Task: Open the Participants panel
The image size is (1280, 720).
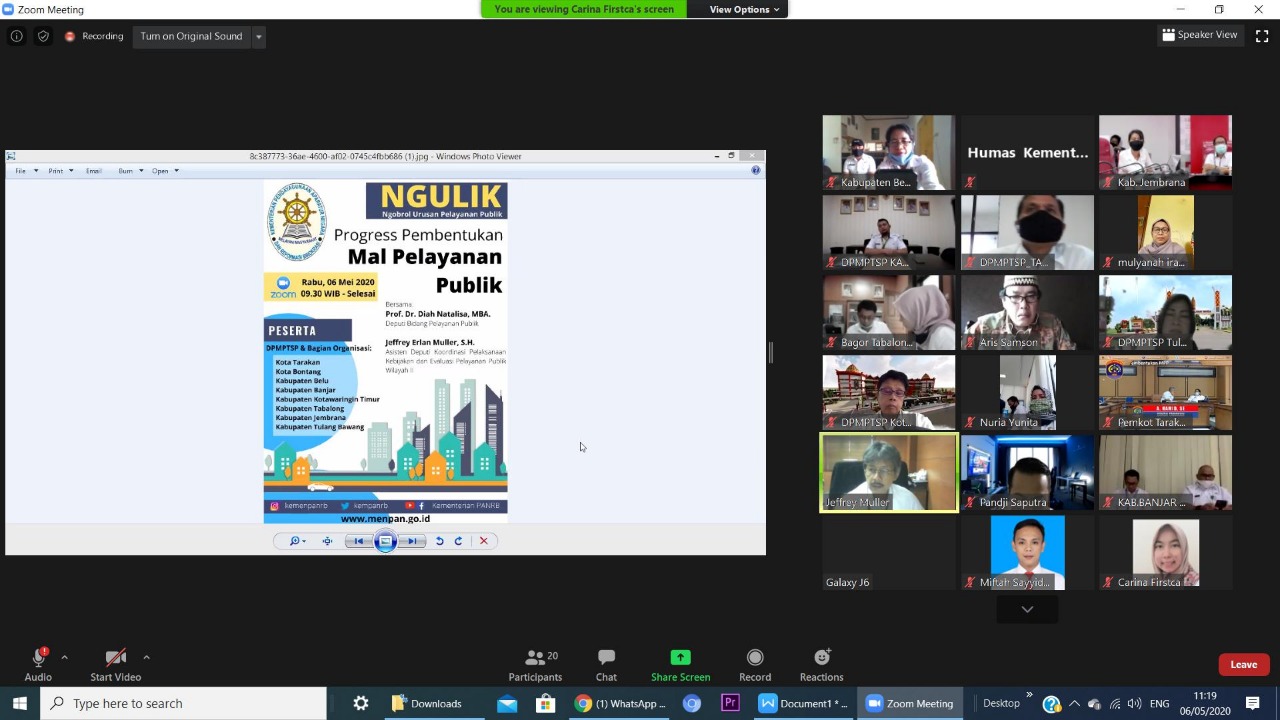Action: click(535, 665)
